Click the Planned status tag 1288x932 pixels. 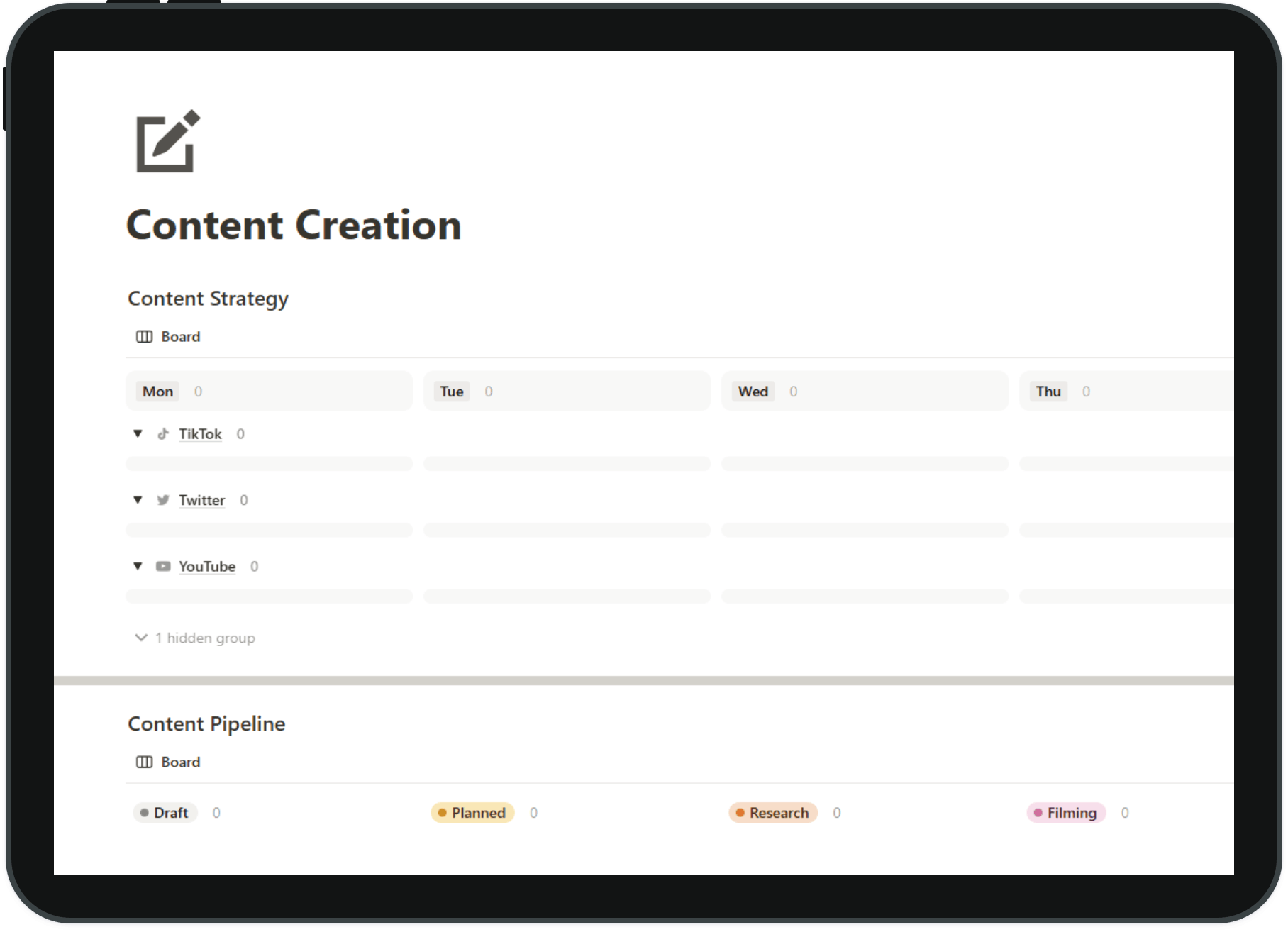pos(472,812)
